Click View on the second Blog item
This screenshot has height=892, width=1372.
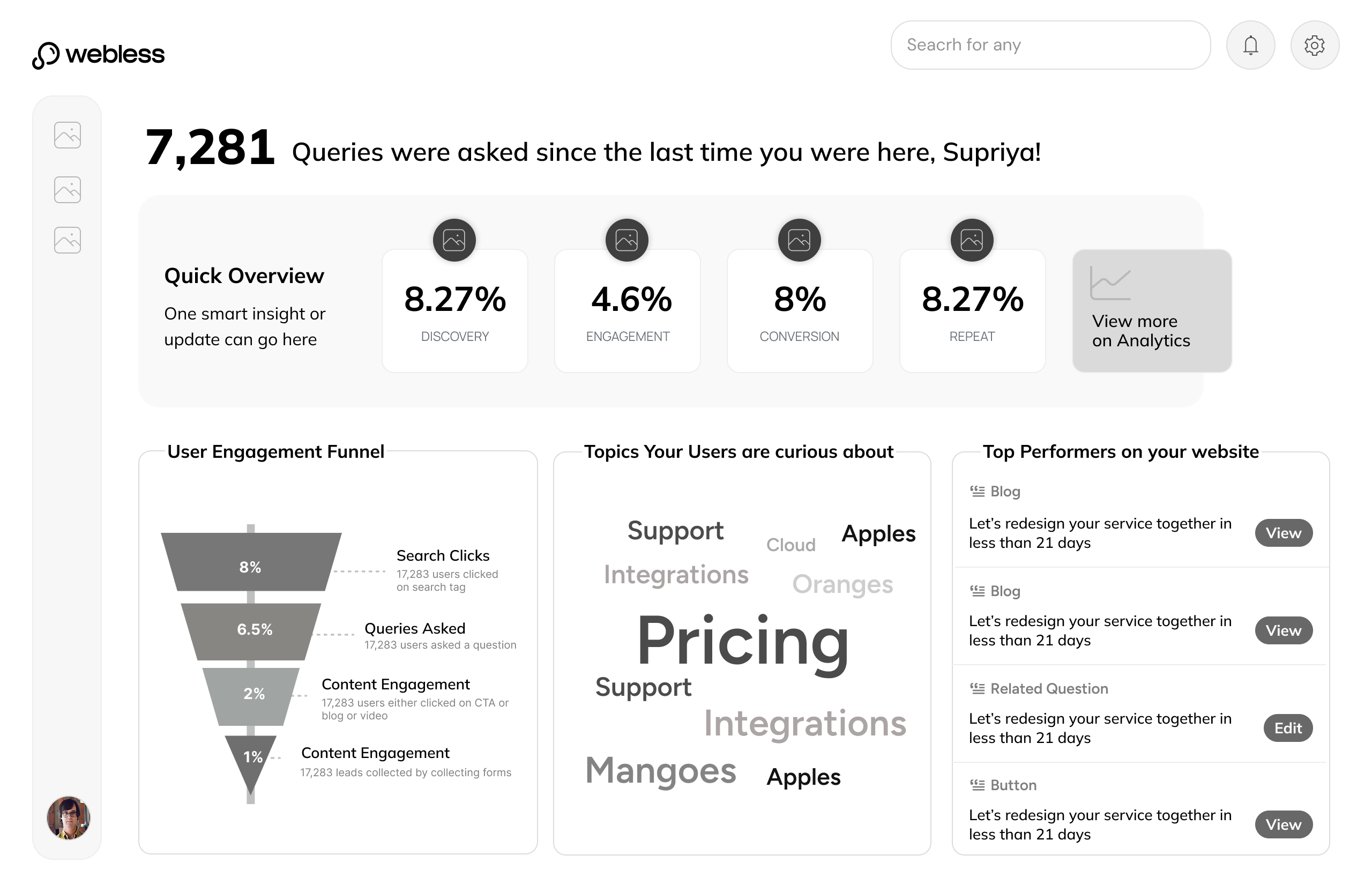click(x=1282, y=630)
